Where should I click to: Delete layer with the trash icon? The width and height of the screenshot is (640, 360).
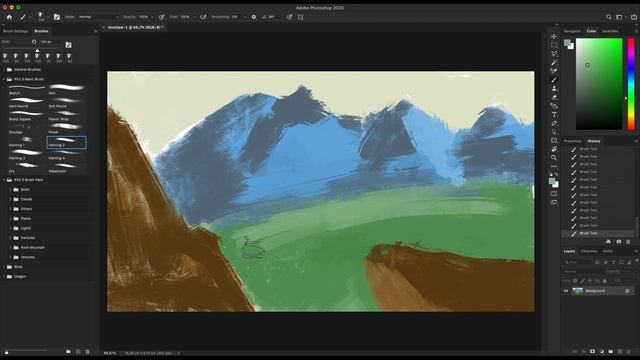point(629,351)
